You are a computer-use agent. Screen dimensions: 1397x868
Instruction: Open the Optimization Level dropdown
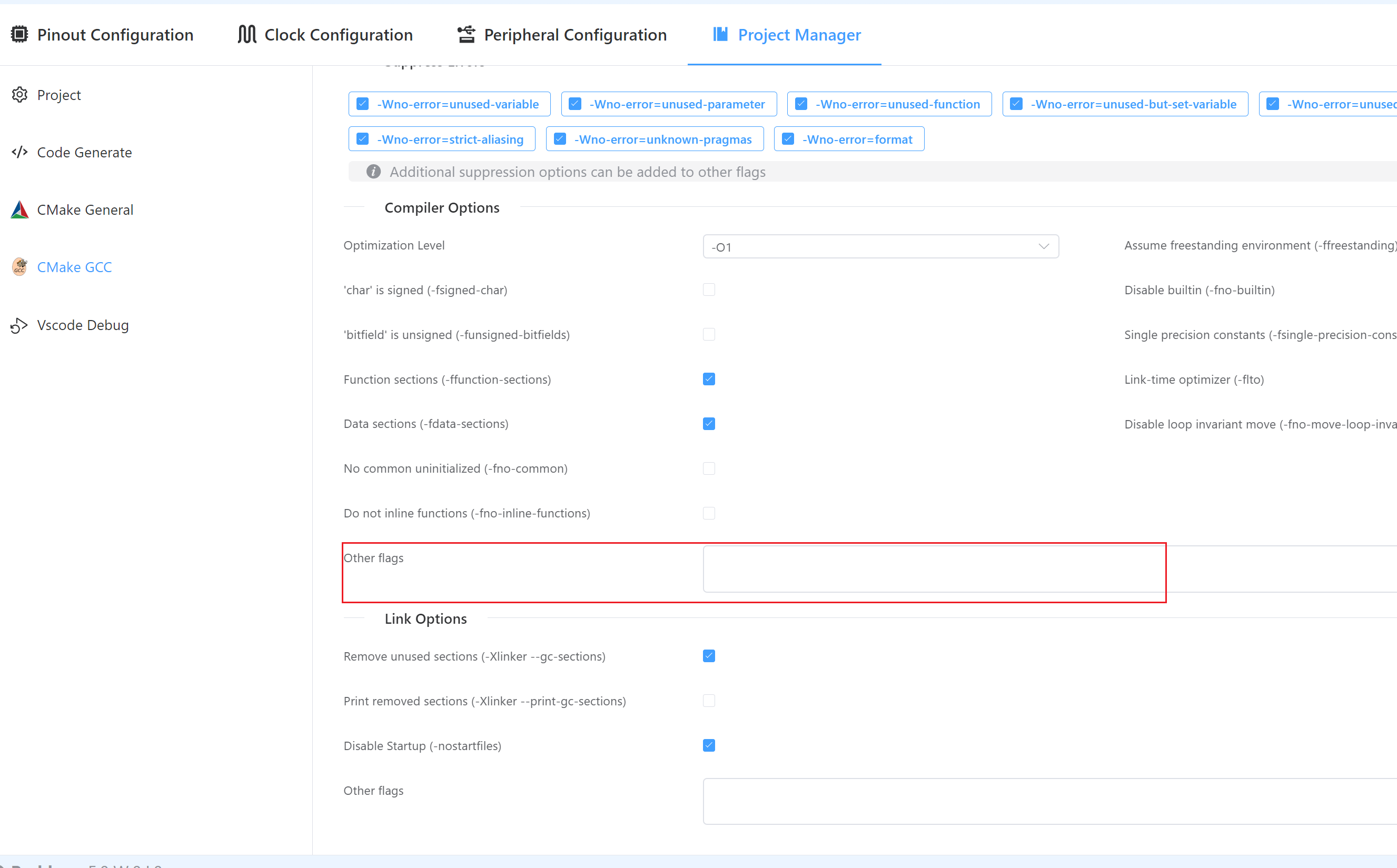tap(881, 246)
